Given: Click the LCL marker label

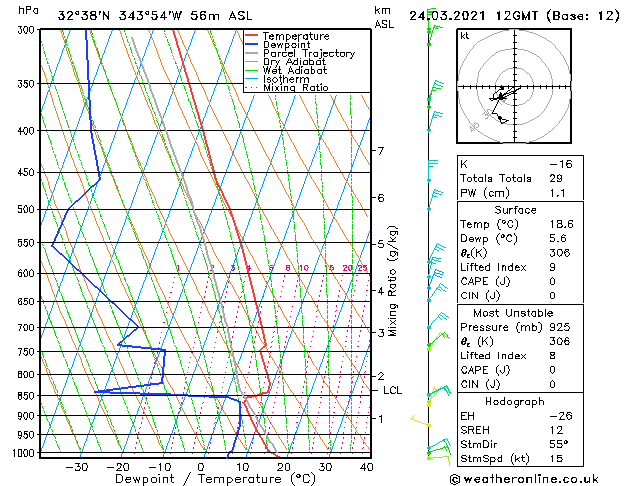Looking at the screenshot, I should 392,390.
